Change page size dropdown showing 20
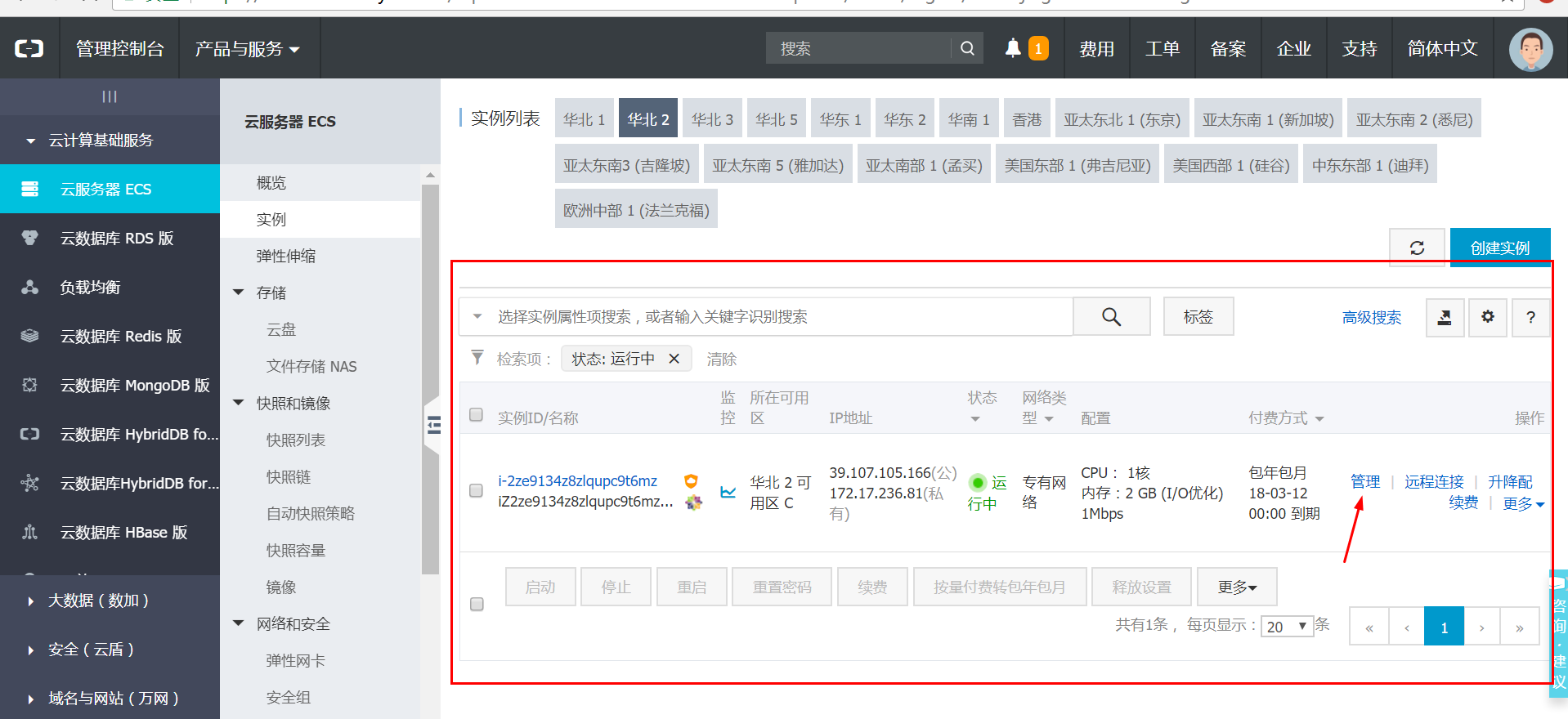 pos(1287,626)
